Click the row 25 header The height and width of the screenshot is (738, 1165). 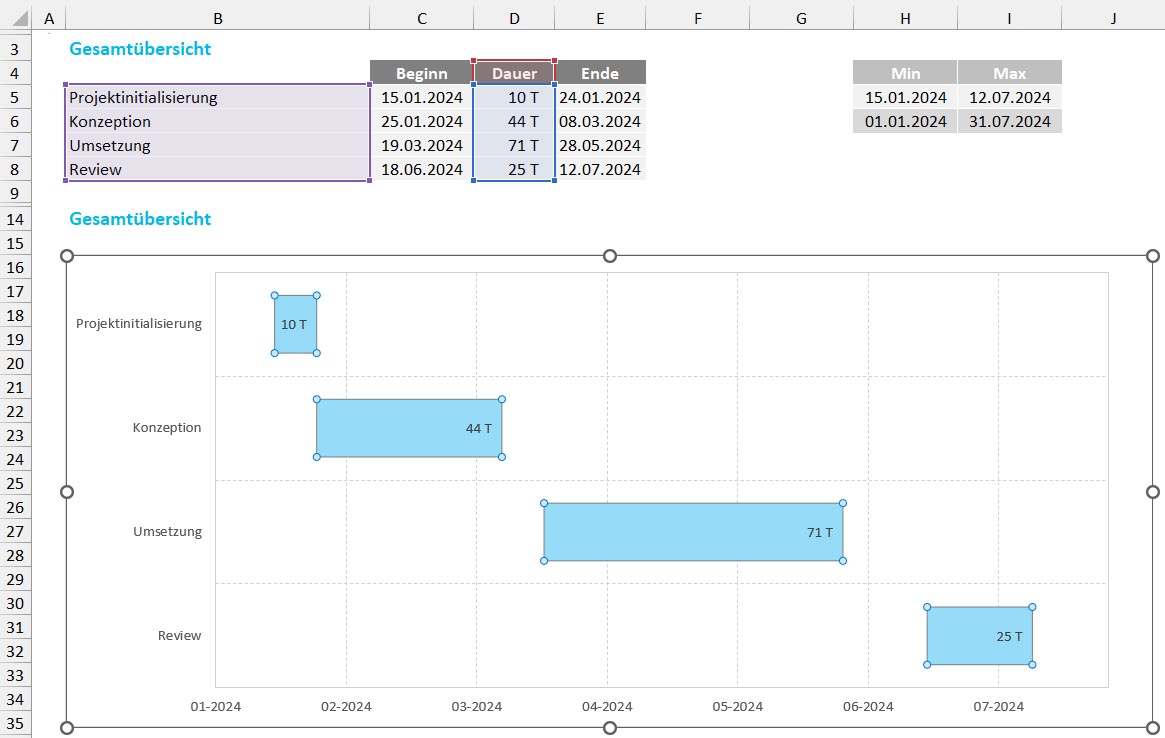15,484
